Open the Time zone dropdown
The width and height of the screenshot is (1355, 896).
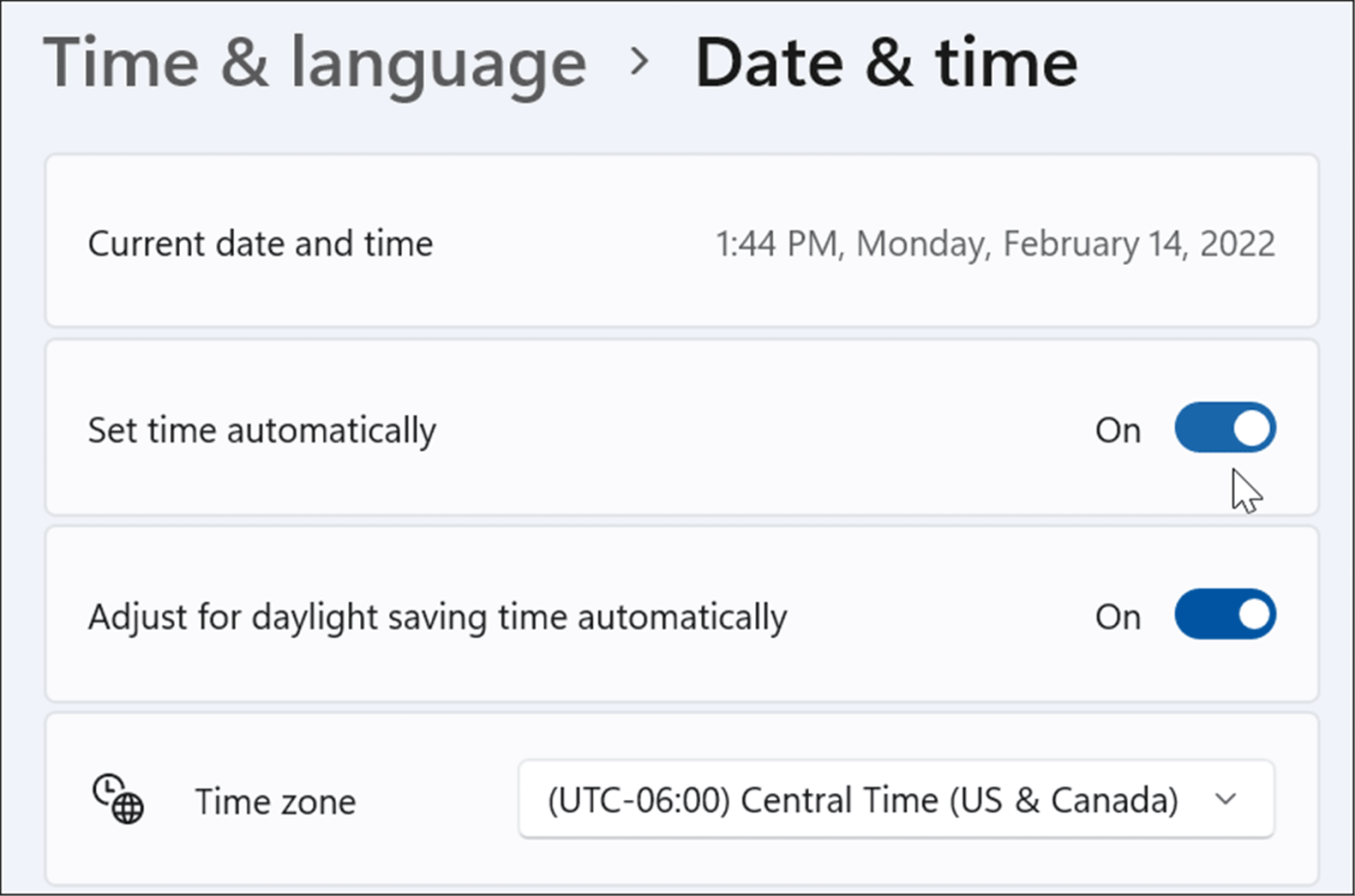(896, 799)
